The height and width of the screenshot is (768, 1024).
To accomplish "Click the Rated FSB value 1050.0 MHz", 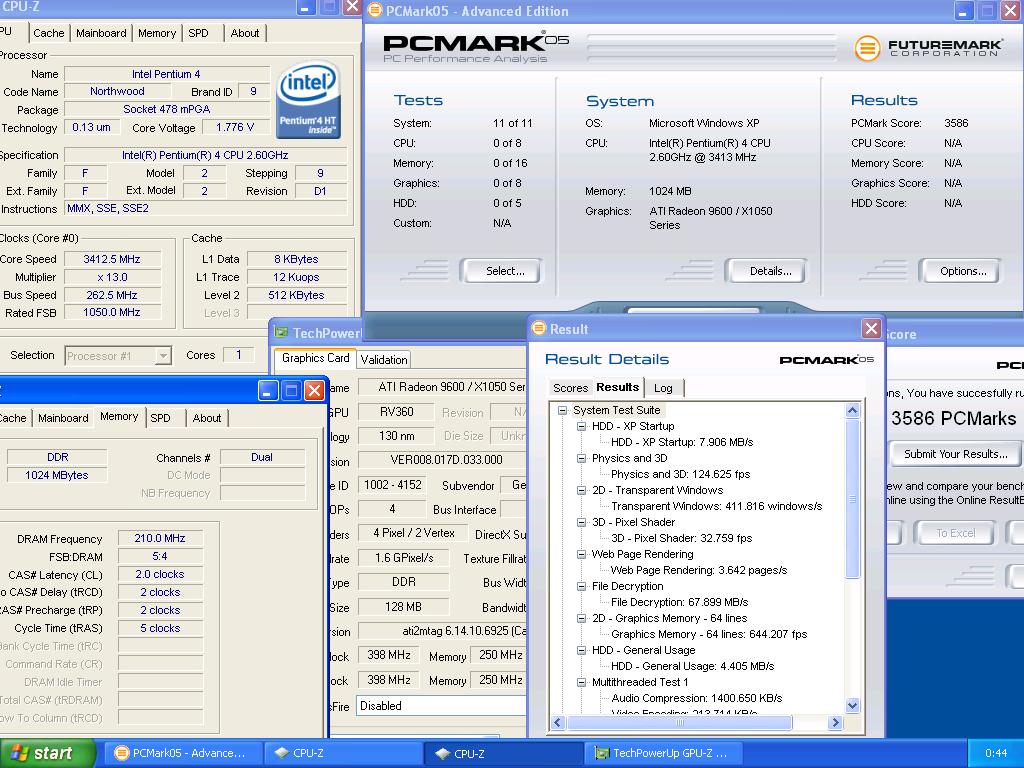I will [112, 313].
